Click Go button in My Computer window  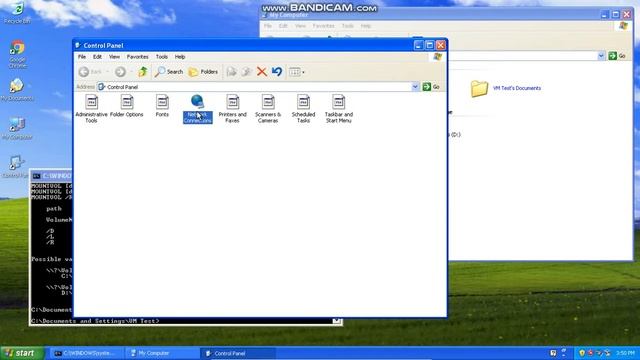(x=617, y=56)
